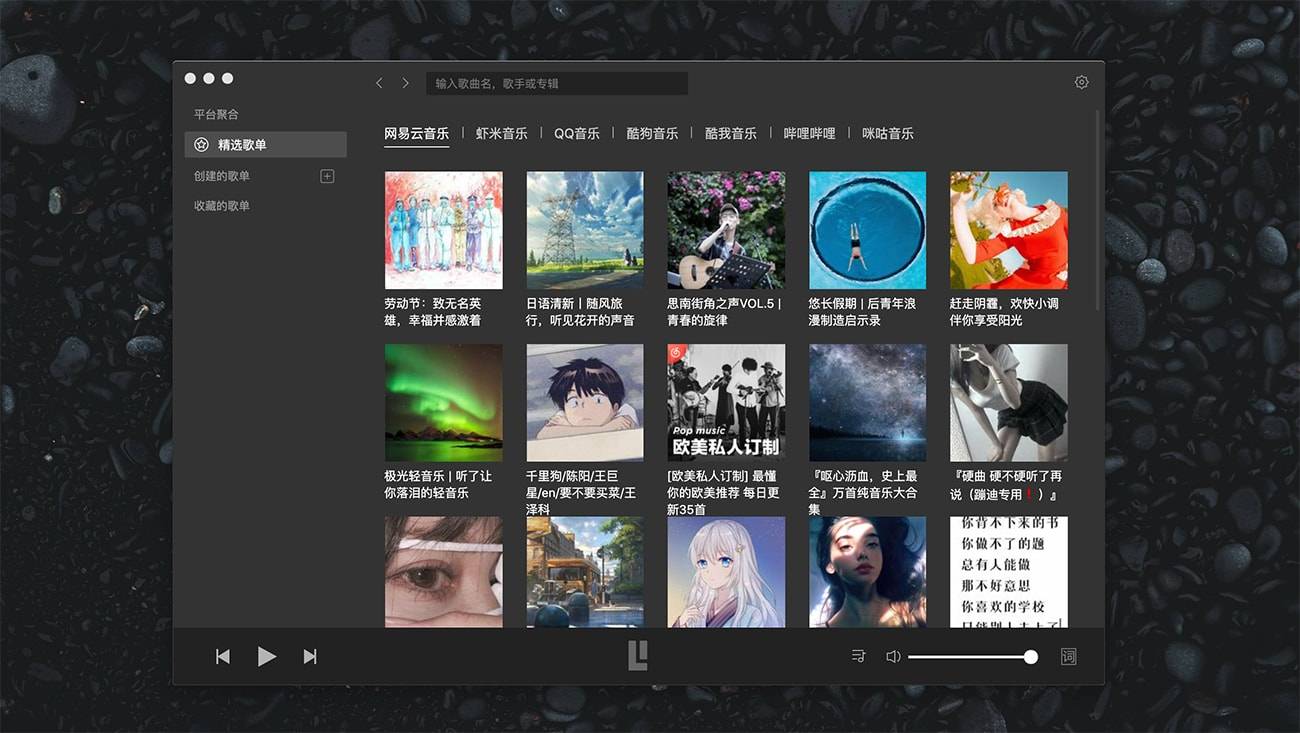This screenshot has width=1300, height=733.
Task: Open the 极光轻音乐 aurora playlist cover
Action: click(x=443, y=402)
